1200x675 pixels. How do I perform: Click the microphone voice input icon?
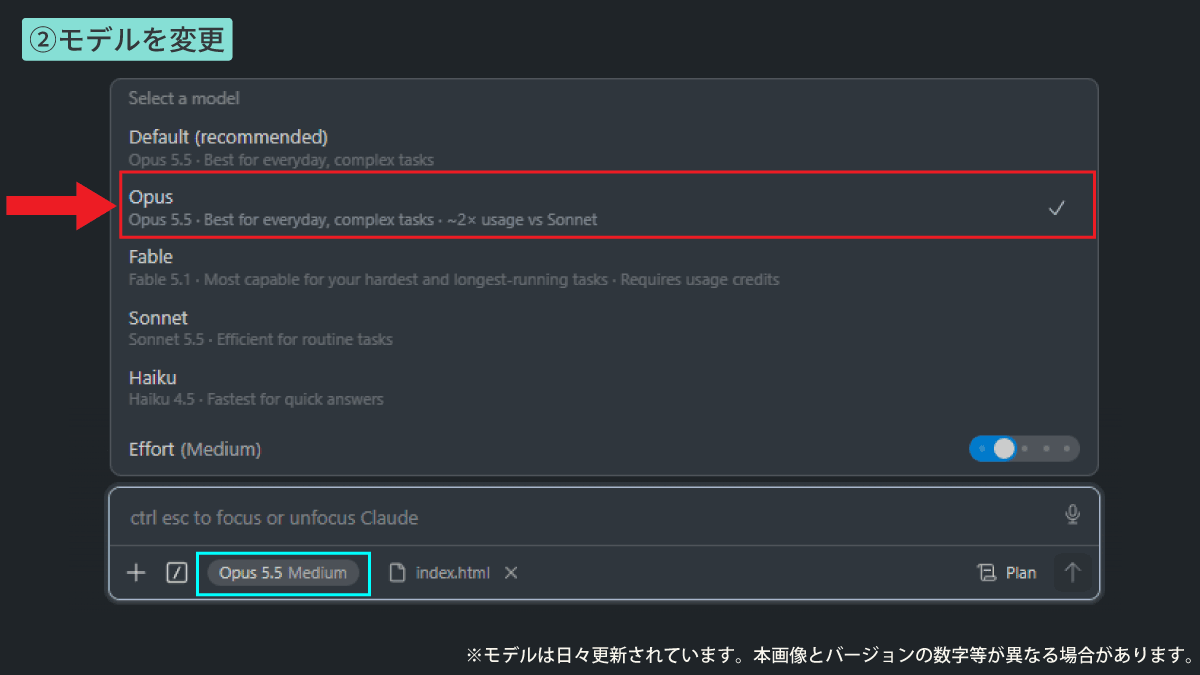1072,515
